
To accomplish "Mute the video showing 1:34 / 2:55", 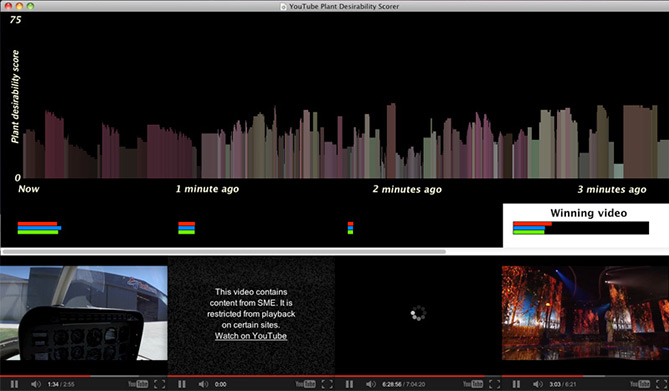I will click(x=35, y=384).
